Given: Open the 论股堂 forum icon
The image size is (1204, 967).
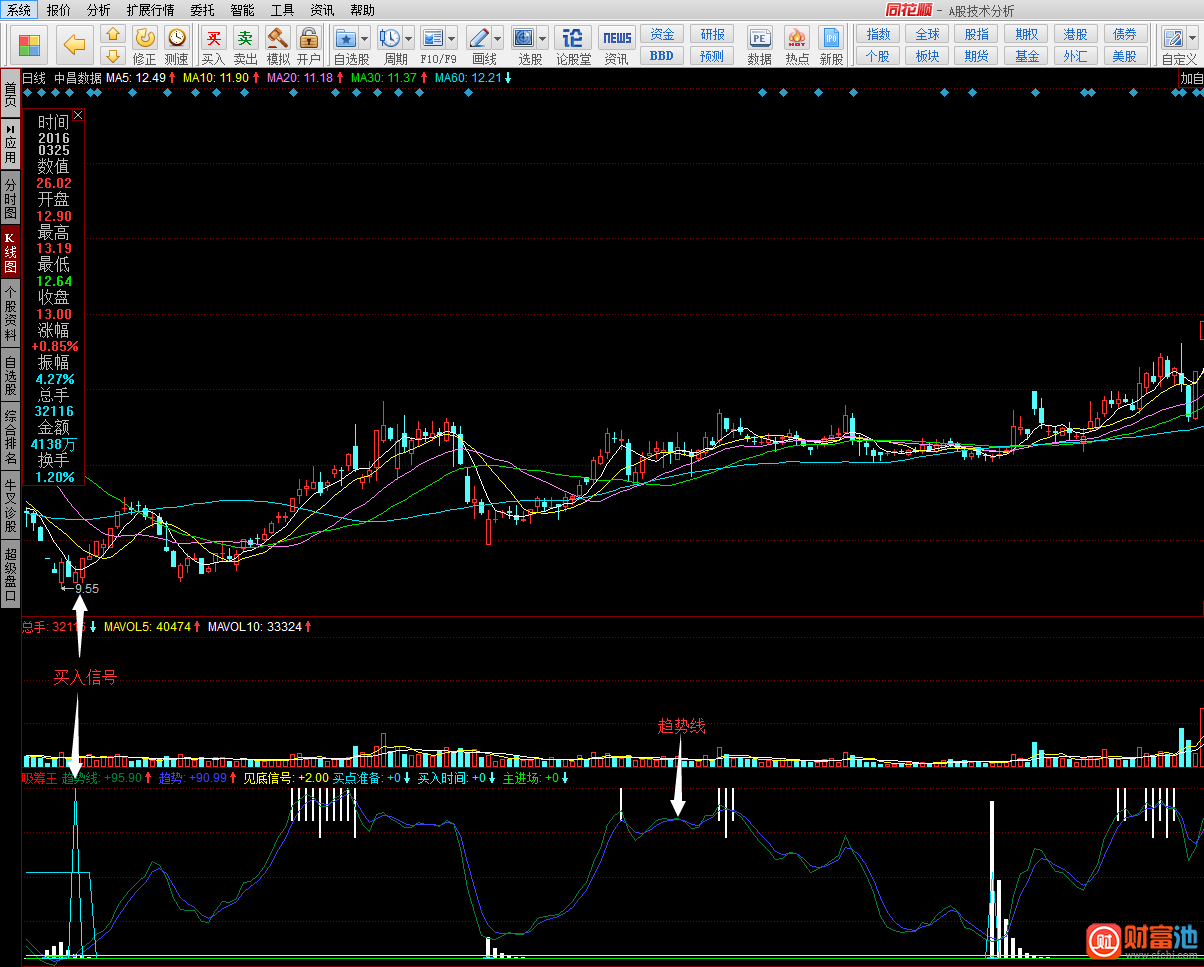Looking at the screenshot, I should (x=573, y=45).
